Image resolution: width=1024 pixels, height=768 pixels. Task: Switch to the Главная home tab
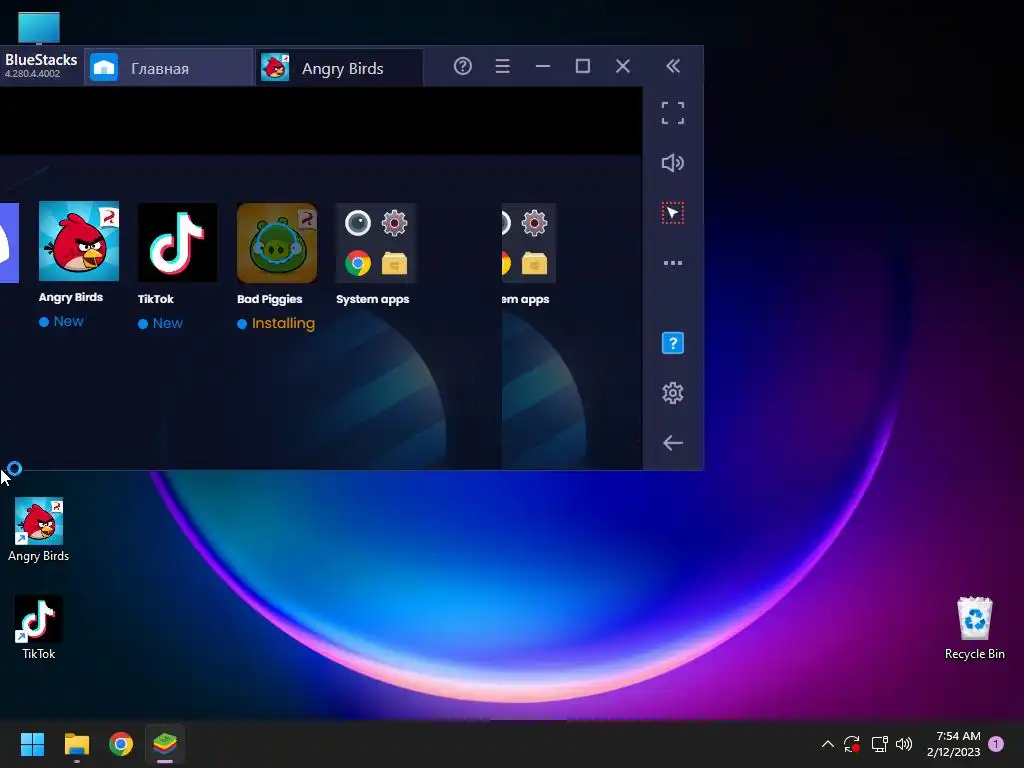coord(168,68)
